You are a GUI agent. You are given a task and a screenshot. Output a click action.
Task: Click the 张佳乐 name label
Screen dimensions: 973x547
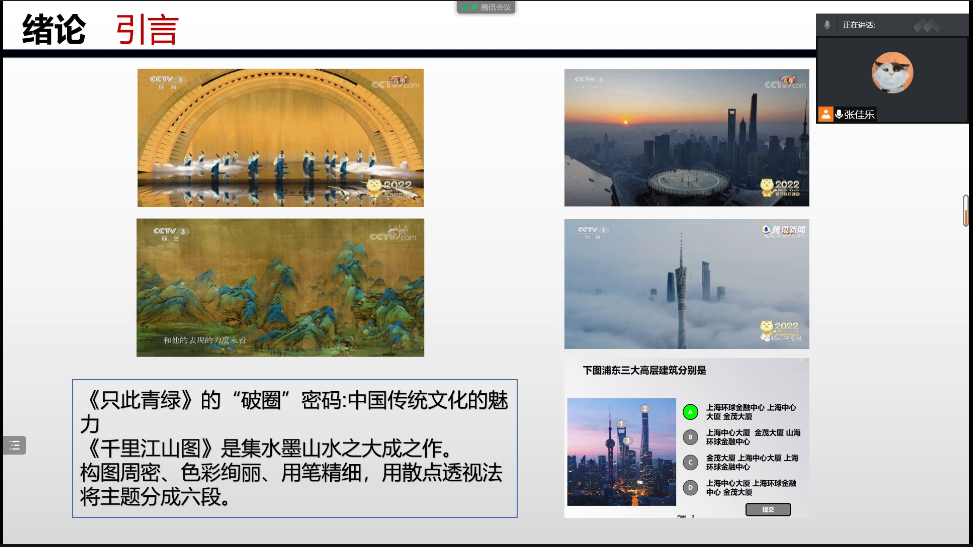click(x=859, y=114)
